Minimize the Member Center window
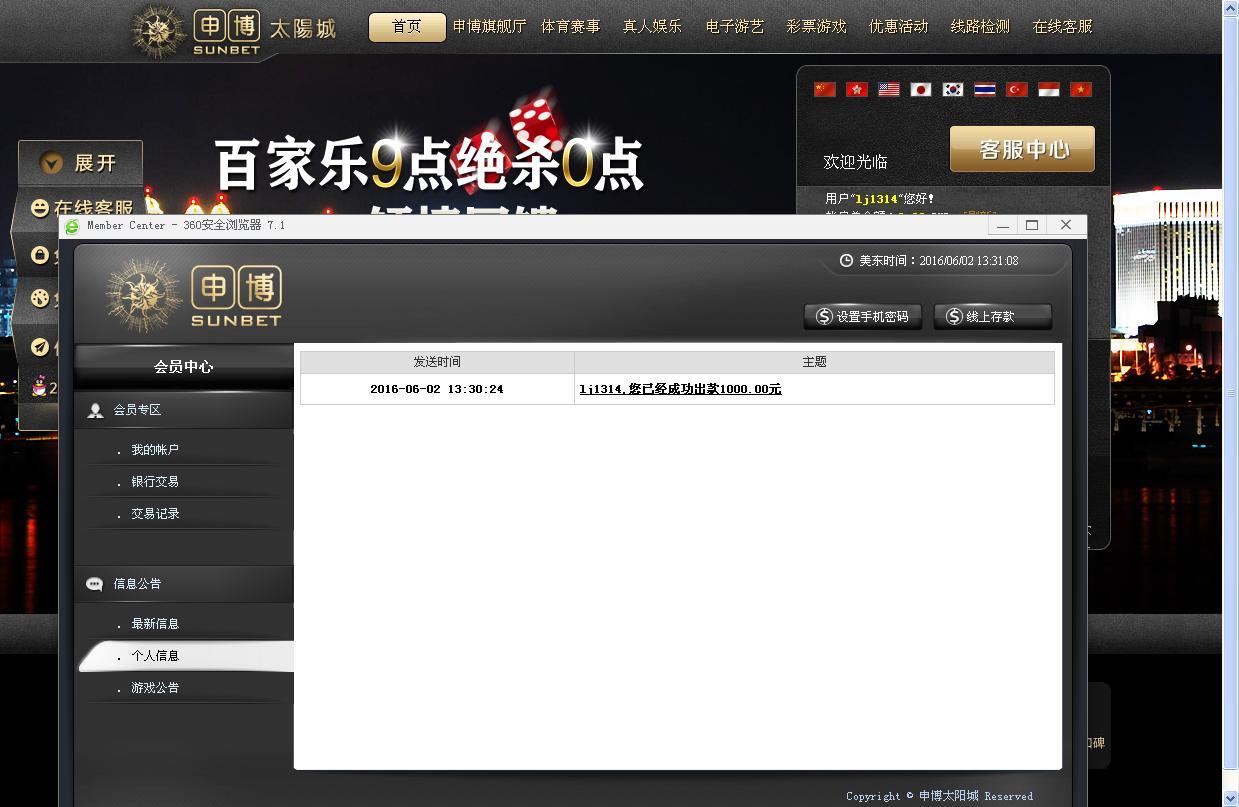 click(x=1003, y=226)
